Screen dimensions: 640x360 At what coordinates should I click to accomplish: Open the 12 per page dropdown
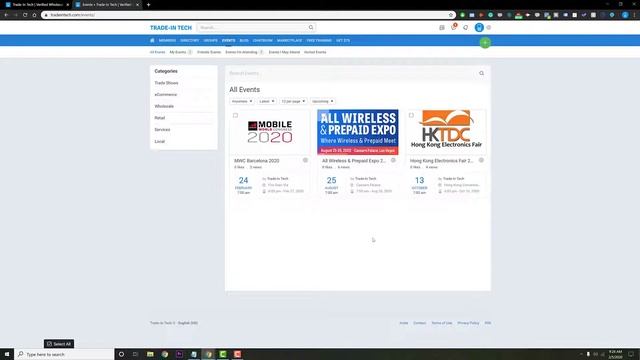(x=293, y=101)
